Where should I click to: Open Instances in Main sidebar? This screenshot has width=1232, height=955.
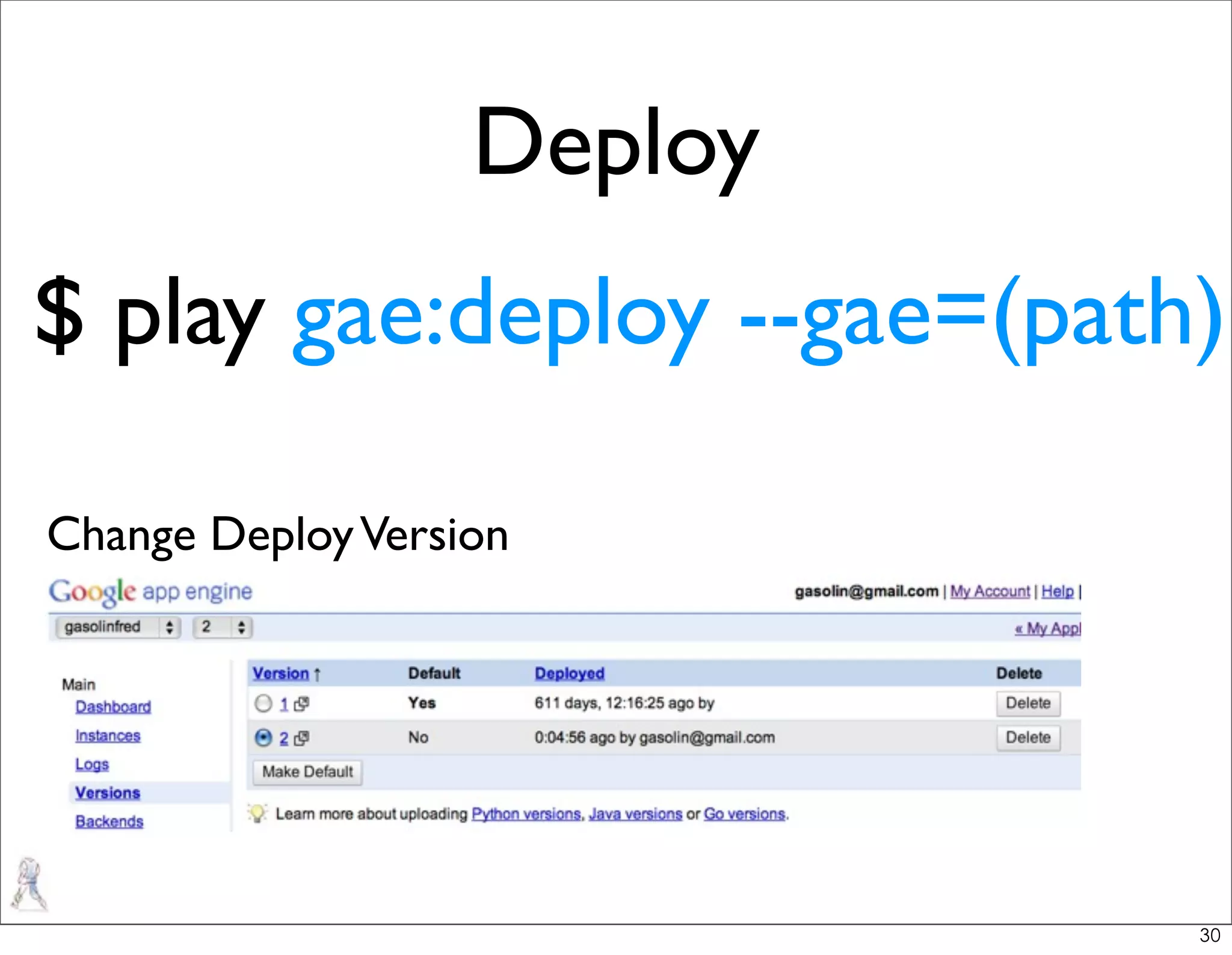point(108,735)
